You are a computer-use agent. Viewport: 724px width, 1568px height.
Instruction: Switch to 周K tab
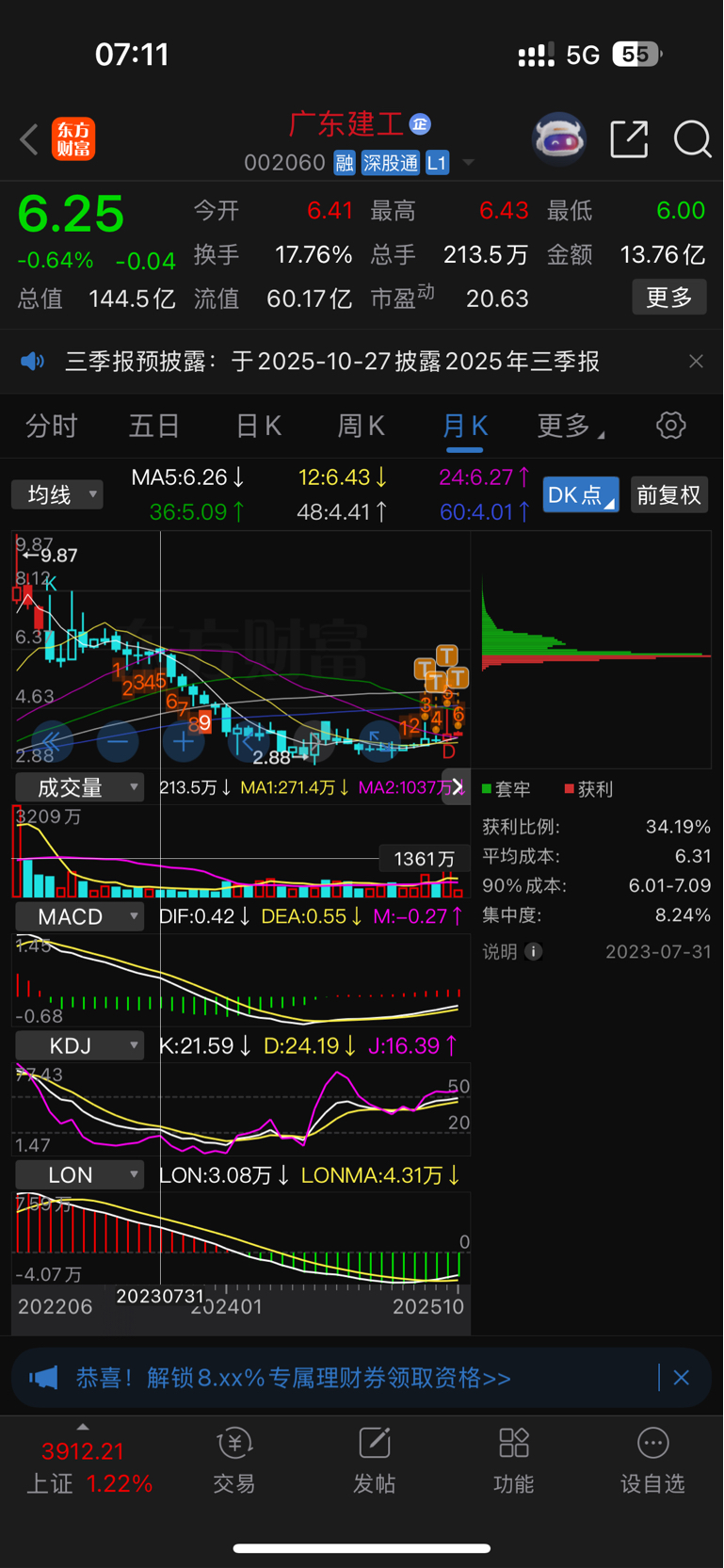tap(362, 426)
